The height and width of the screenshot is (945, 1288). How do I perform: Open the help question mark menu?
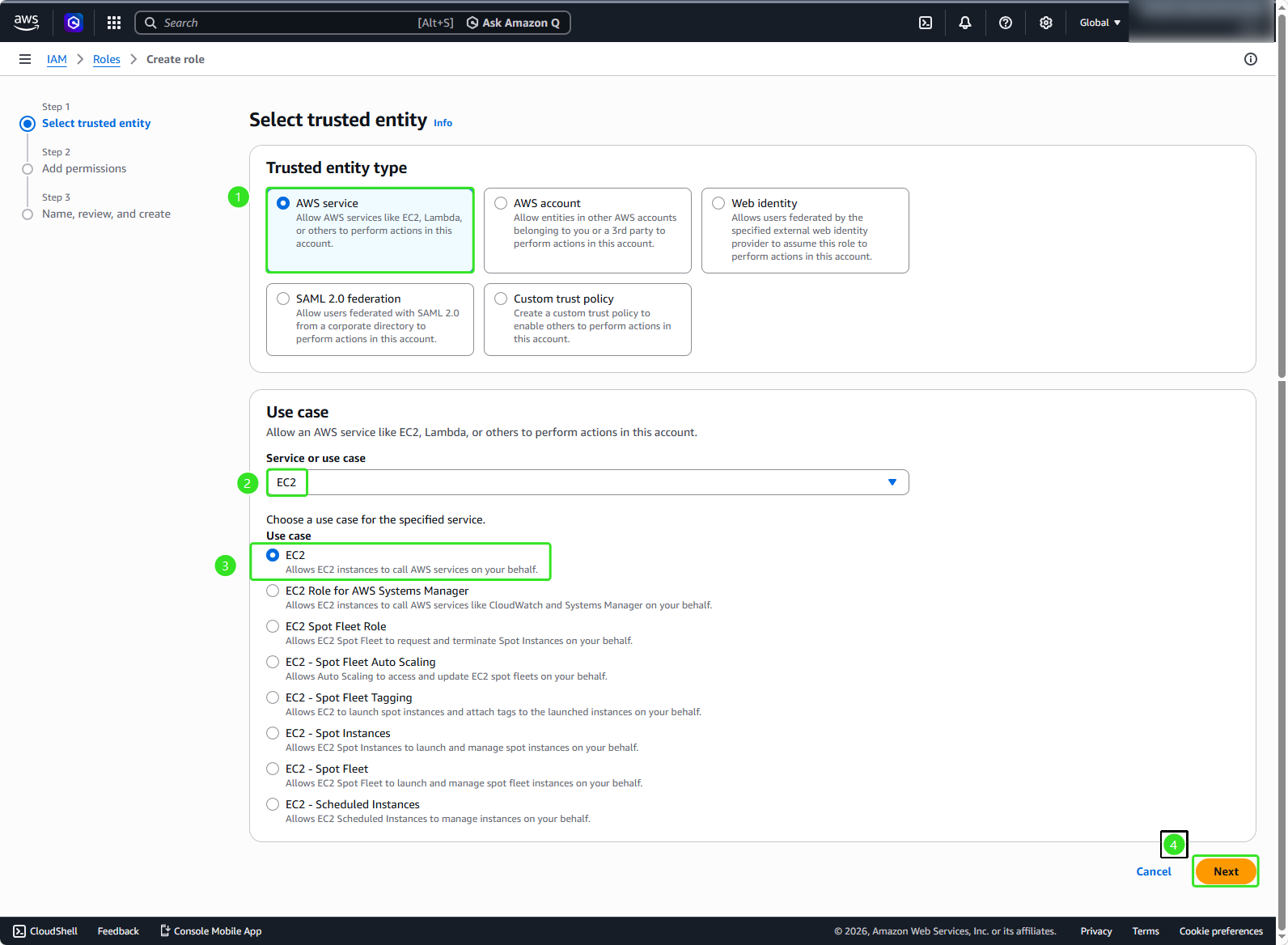1006,23
